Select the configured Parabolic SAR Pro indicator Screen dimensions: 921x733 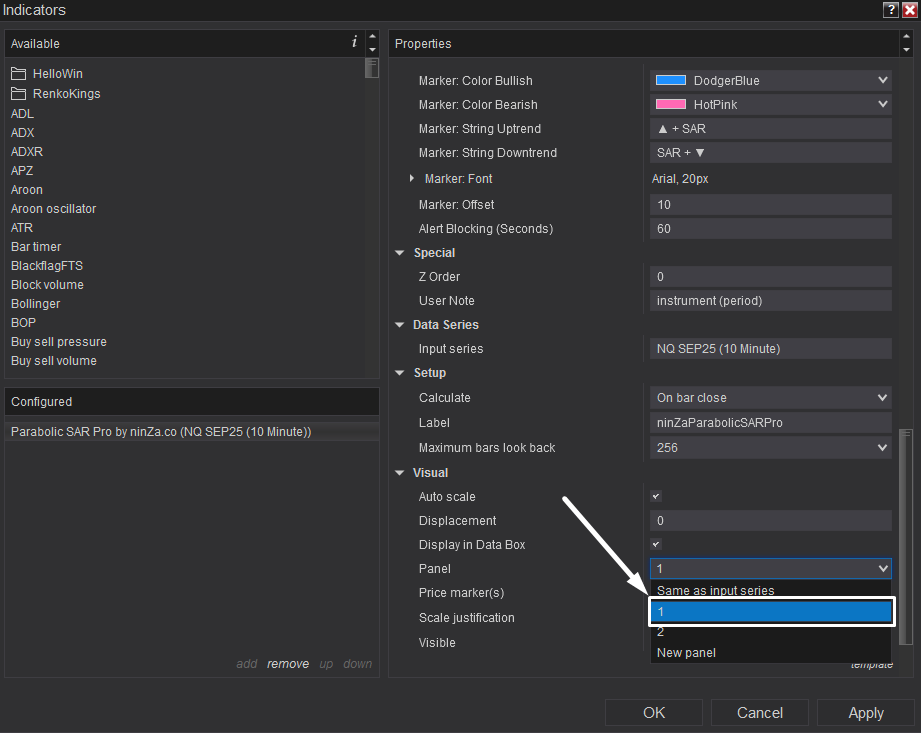tap(191, 432)
